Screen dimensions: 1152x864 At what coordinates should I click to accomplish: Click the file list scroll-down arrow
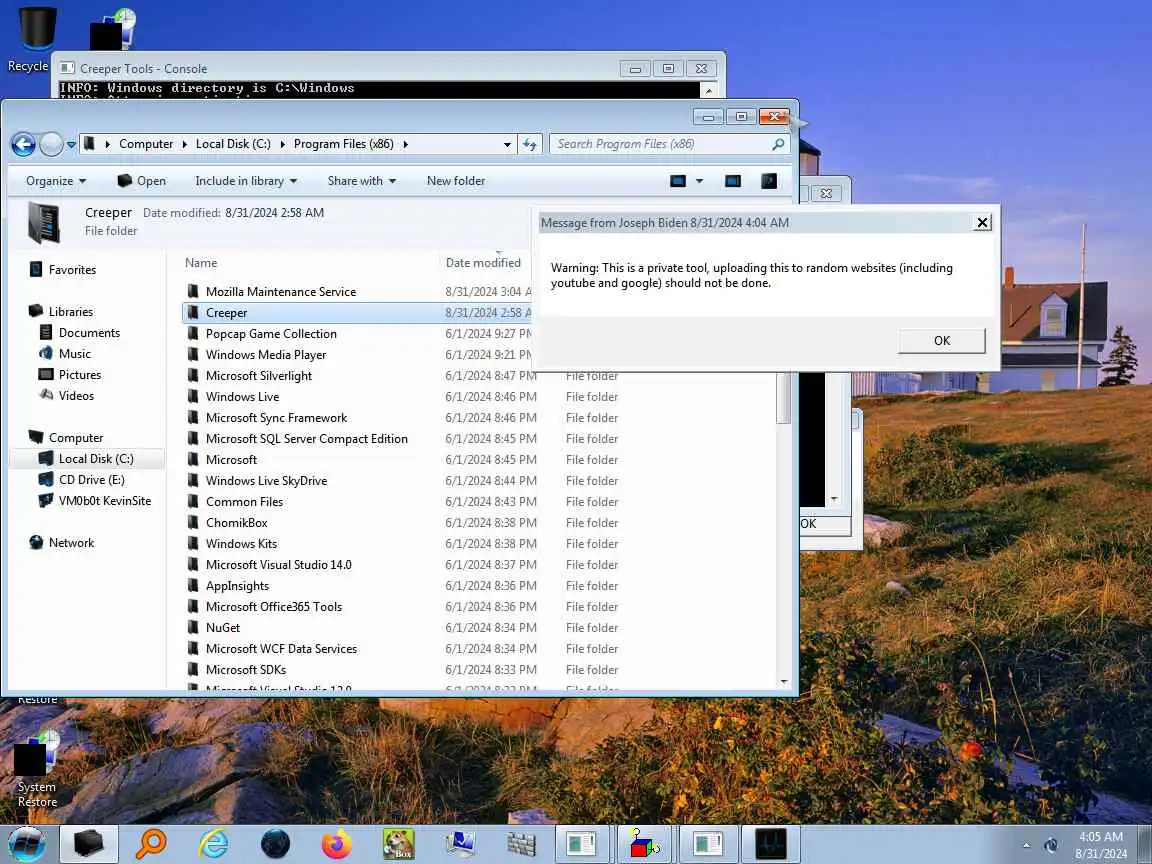point(783,683)
